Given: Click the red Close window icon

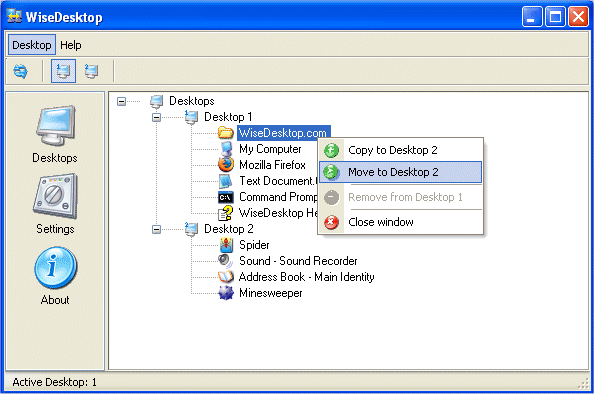Looking at the screenshot, I should pyautogui.click(x=331, y=222).
